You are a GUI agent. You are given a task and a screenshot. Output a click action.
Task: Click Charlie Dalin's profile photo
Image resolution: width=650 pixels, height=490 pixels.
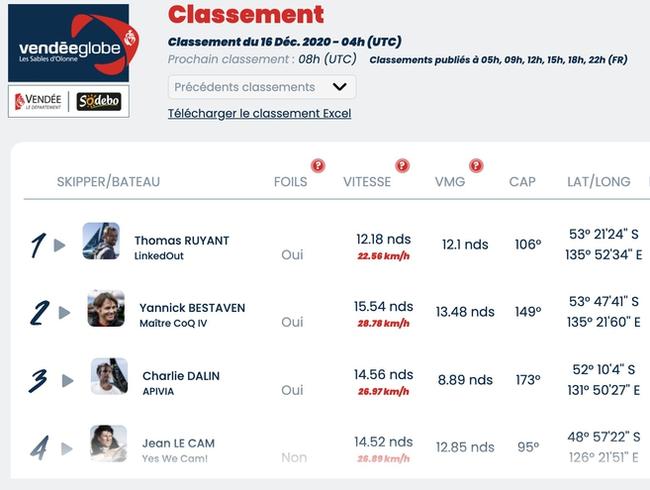point(109,376)
